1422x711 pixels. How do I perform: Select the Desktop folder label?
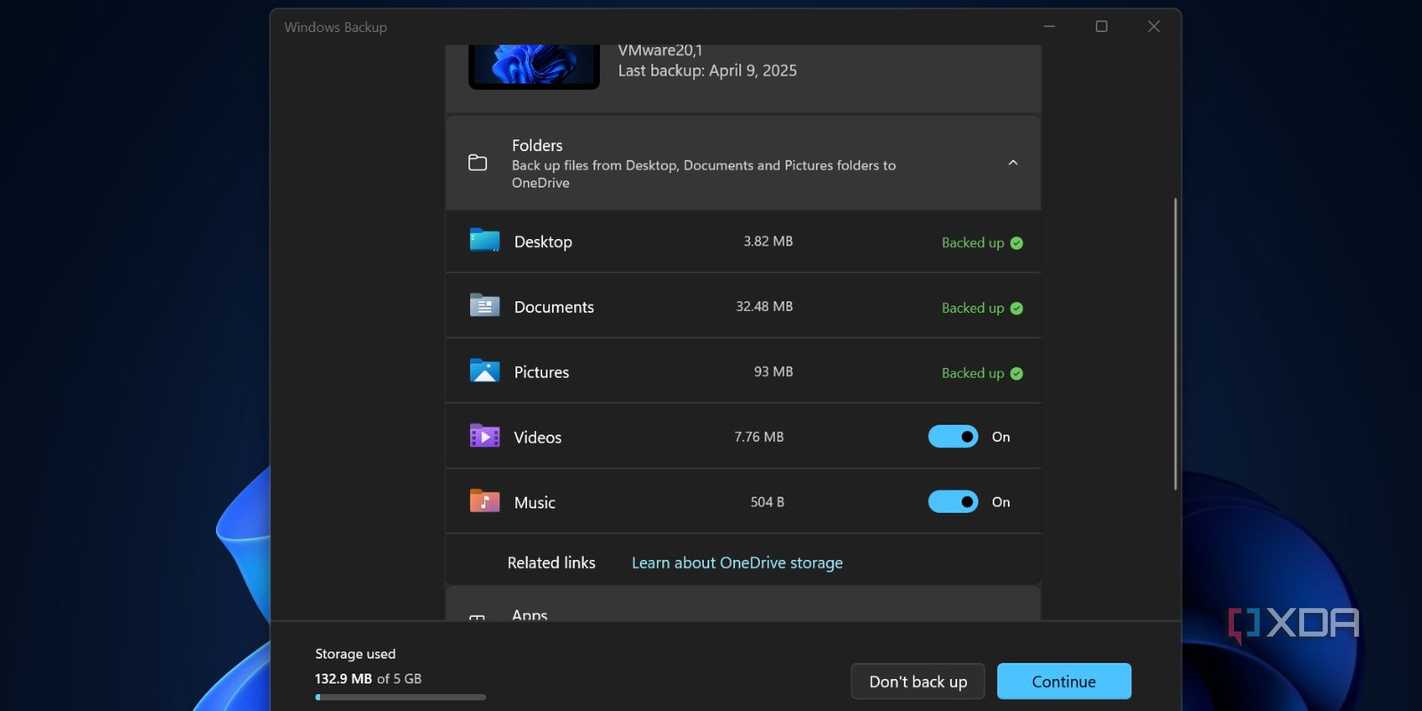pyautogui.click(x=543, y=242)
